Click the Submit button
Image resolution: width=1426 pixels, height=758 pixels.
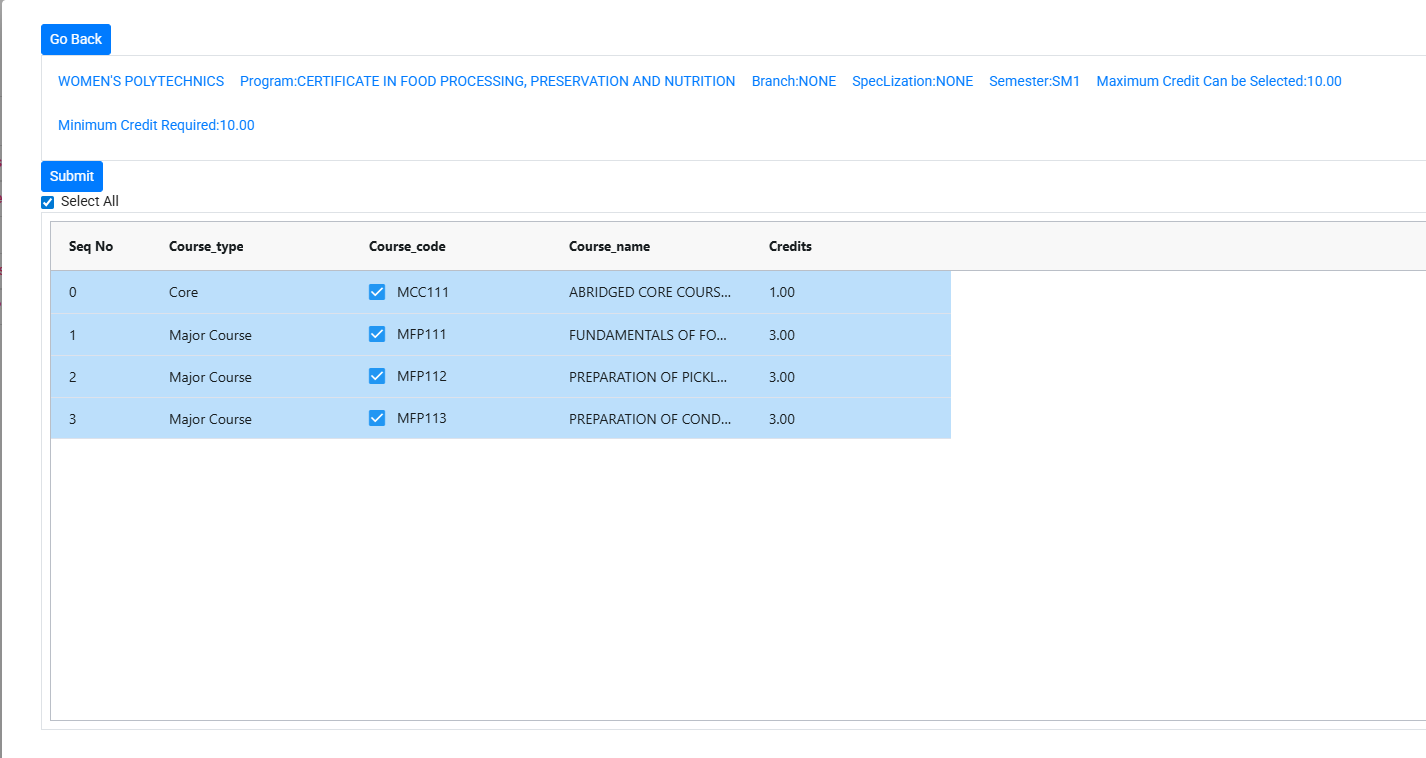[72, 176]
